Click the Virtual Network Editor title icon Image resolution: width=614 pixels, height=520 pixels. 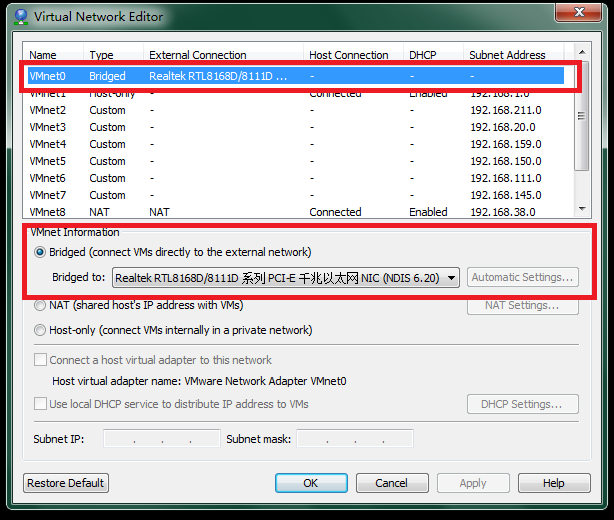coord(21,17)
